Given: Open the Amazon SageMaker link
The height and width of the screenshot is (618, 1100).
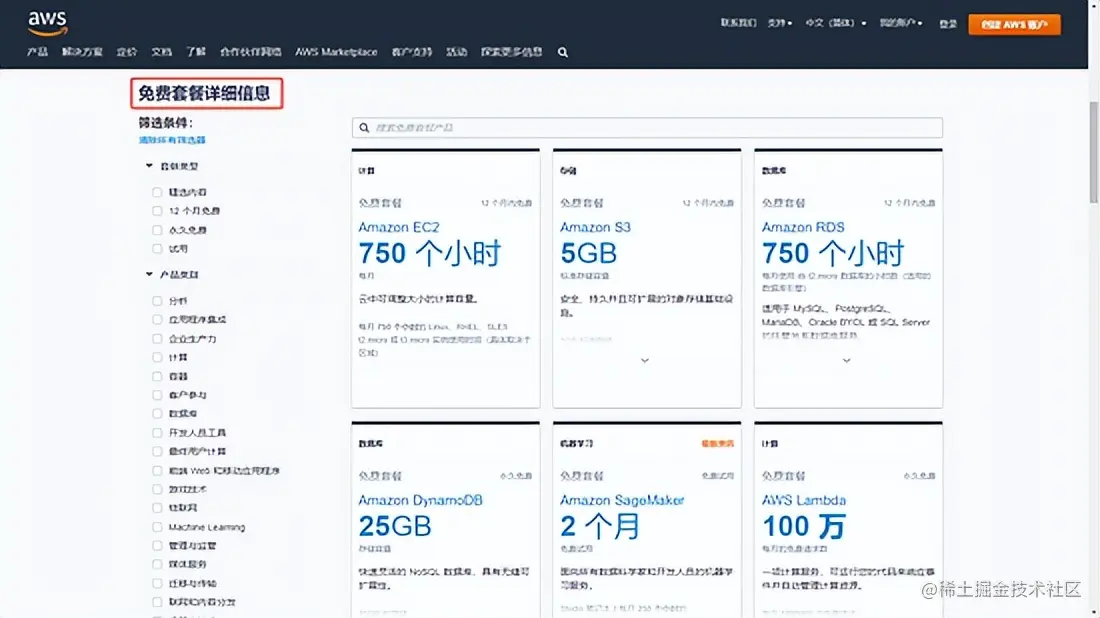Looking at the screenshot, I should 622,500.
